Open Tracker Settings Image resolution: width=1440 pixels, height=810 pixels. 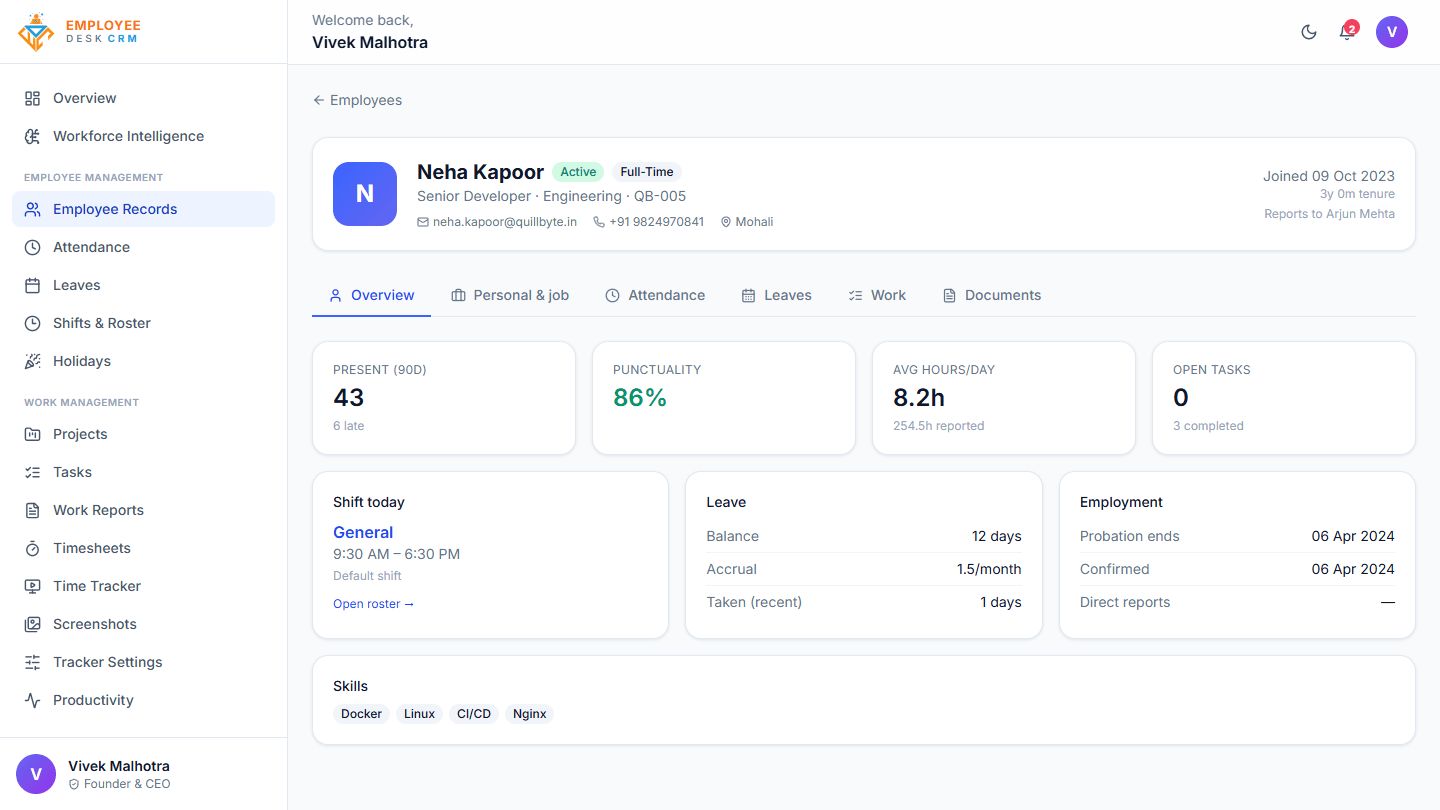tap(143, 662)
